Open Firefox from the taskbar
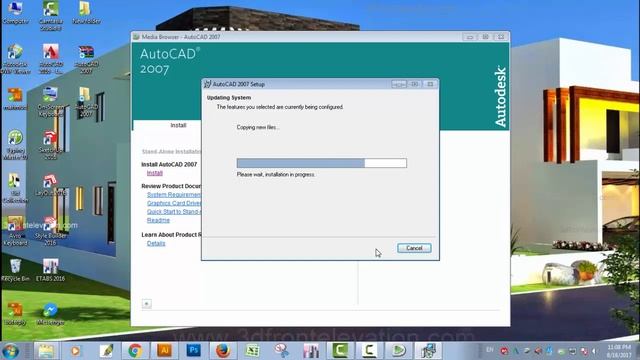 223,351
